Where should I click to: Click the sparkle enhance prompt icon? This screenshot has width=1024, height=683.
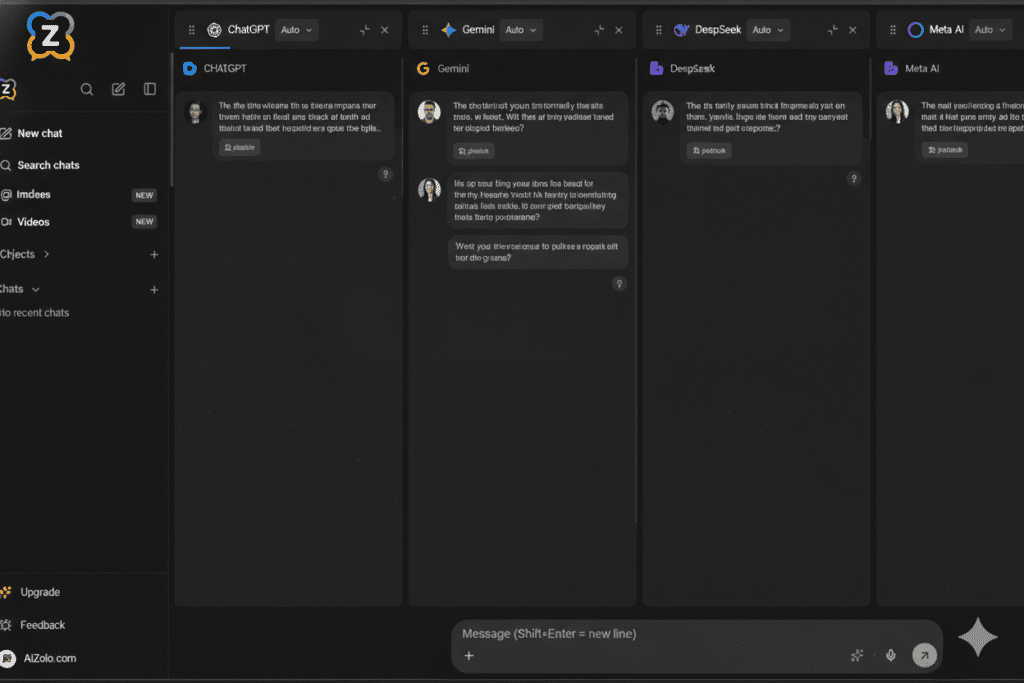coord(857,656)
